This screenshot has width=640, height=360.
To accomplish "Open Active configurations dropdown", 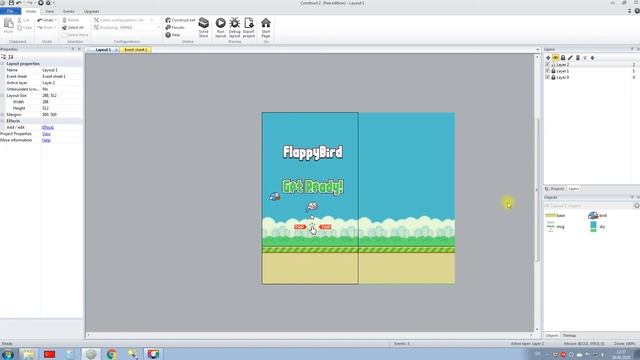I will point(152,20).
